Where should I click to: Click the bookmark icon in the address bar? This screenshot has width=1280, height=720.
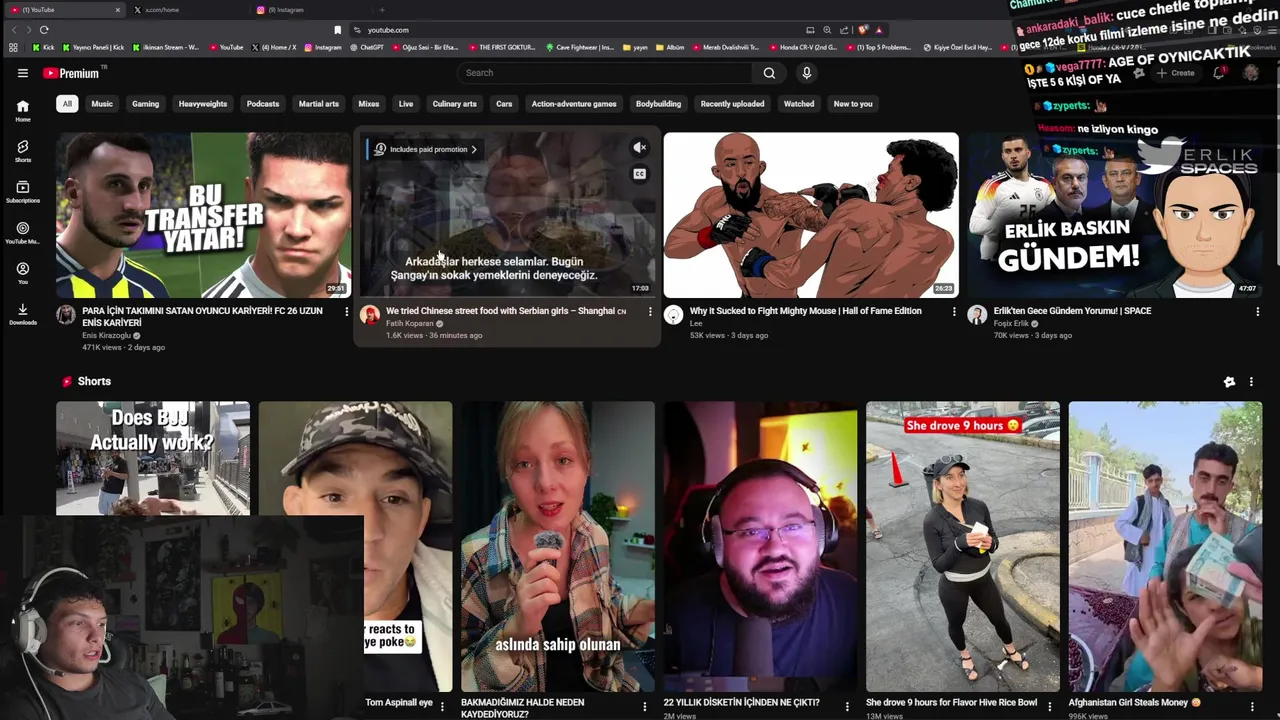point(338,30)
